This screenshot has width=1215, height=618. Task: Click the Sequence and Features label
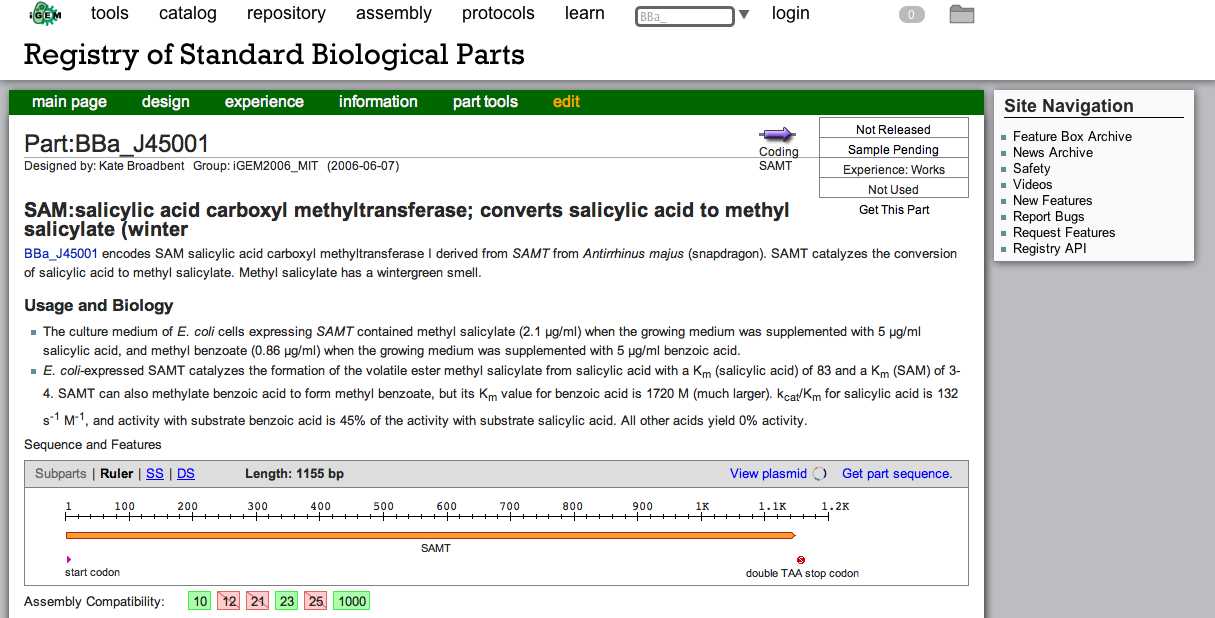click(93, 445)
